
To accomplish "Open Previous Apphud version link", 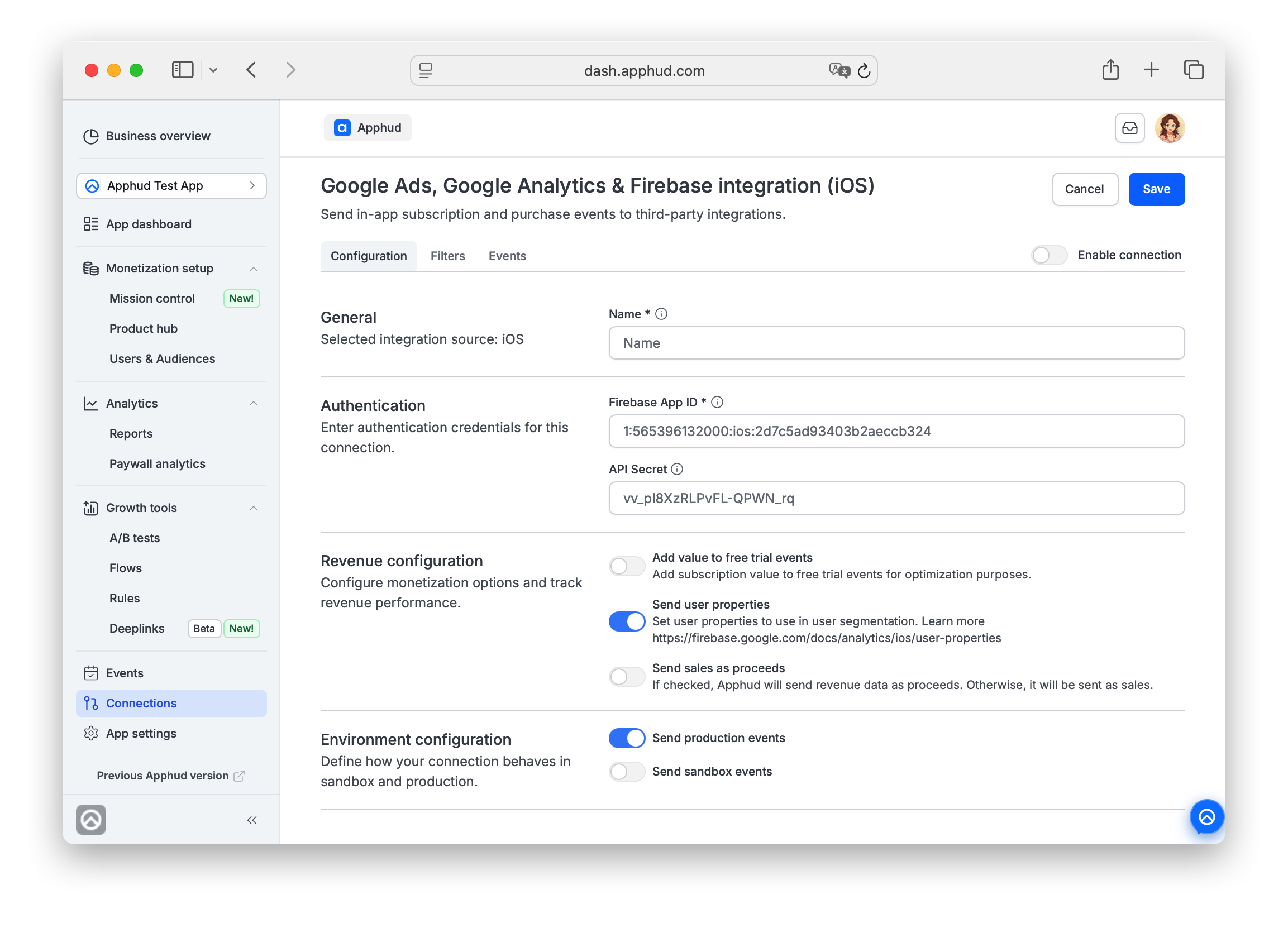I will tap(170, 776).
